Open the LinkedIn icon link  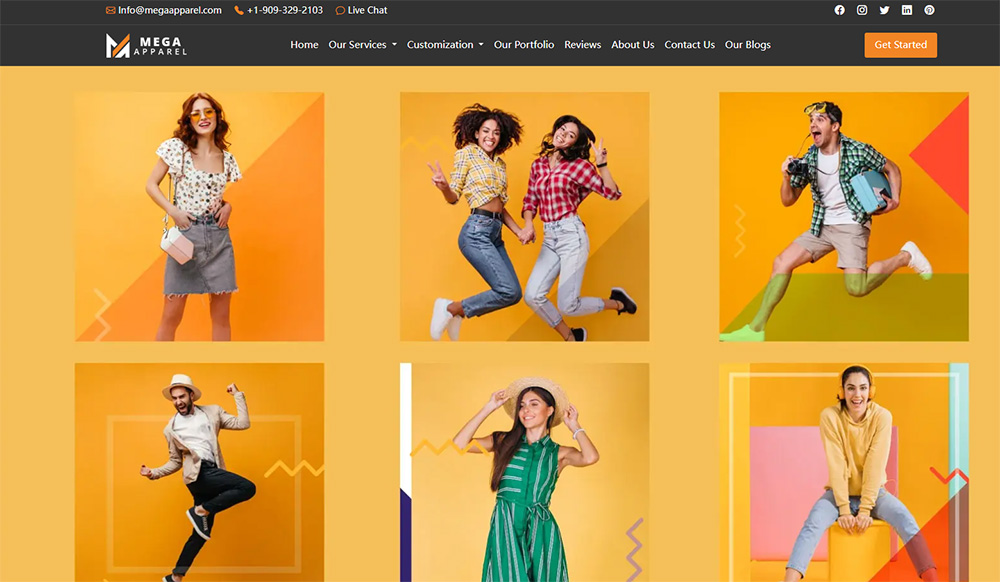pos(907,10)
